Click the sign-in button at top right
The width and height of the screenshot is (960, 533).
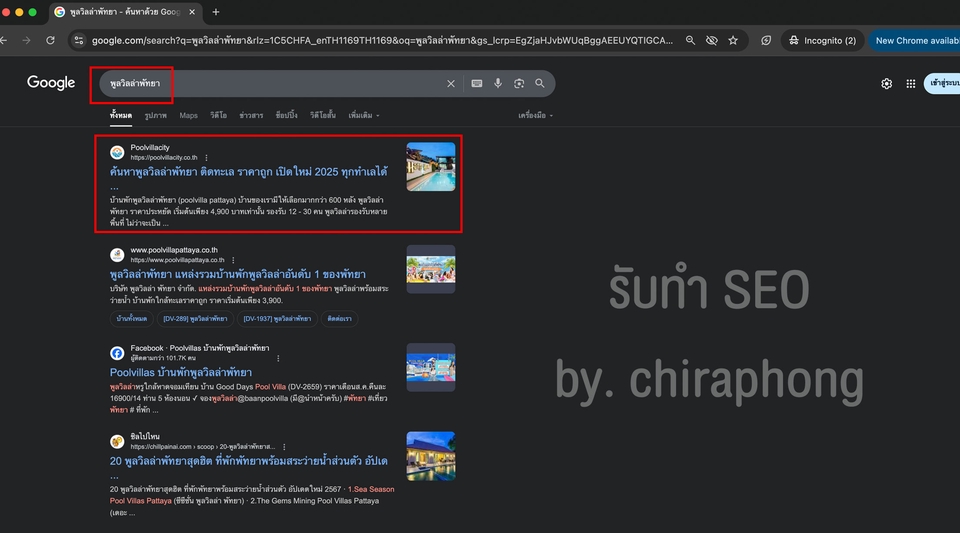tap(942, 84)
